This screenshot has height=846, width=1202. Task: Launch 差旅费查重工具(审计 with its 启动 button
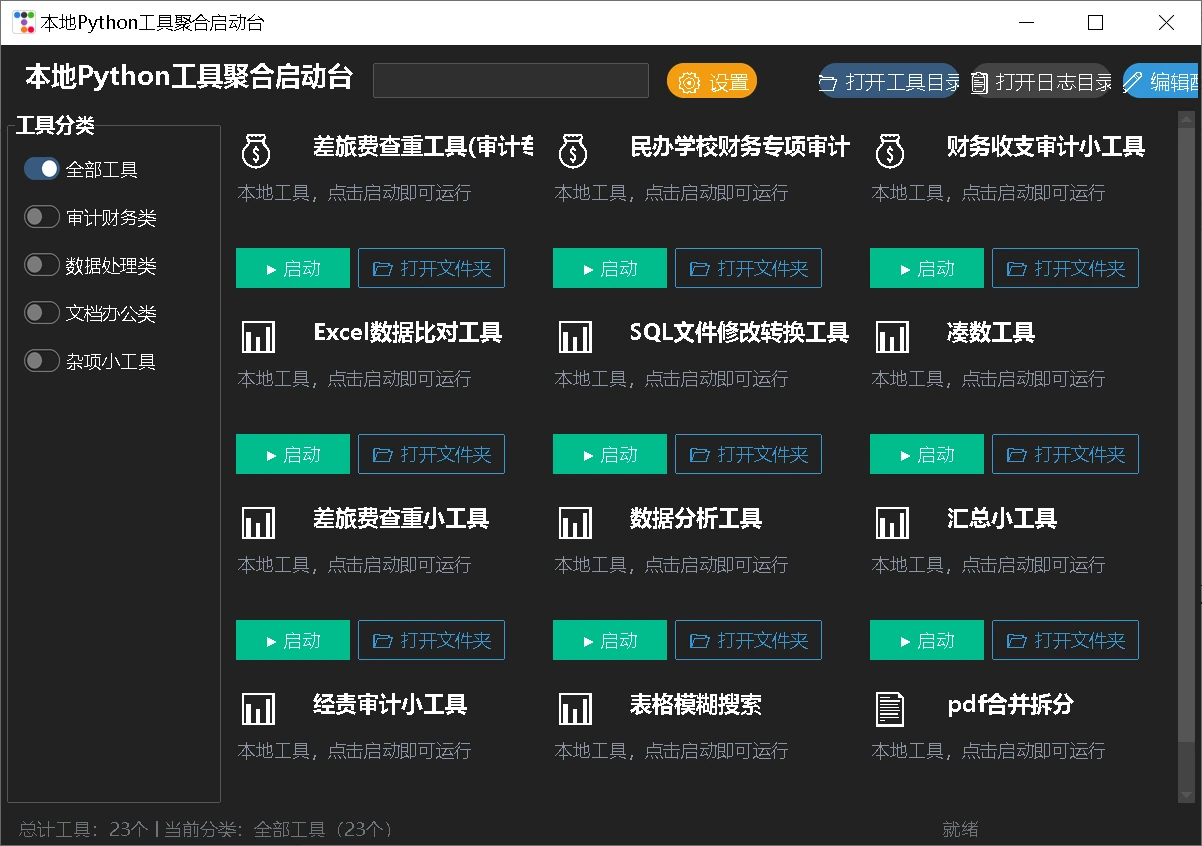293,268
